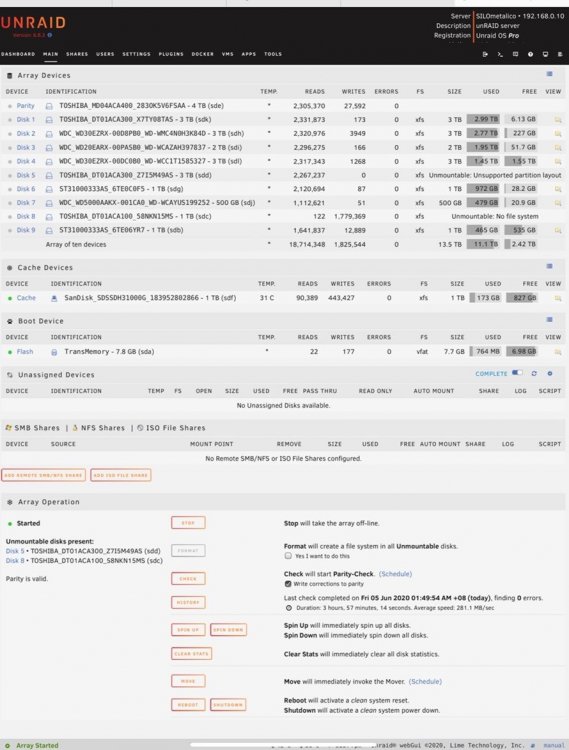Toggle Cache Devices view icon in header
This screenshot has width=569, height=750.
point(549,266)
